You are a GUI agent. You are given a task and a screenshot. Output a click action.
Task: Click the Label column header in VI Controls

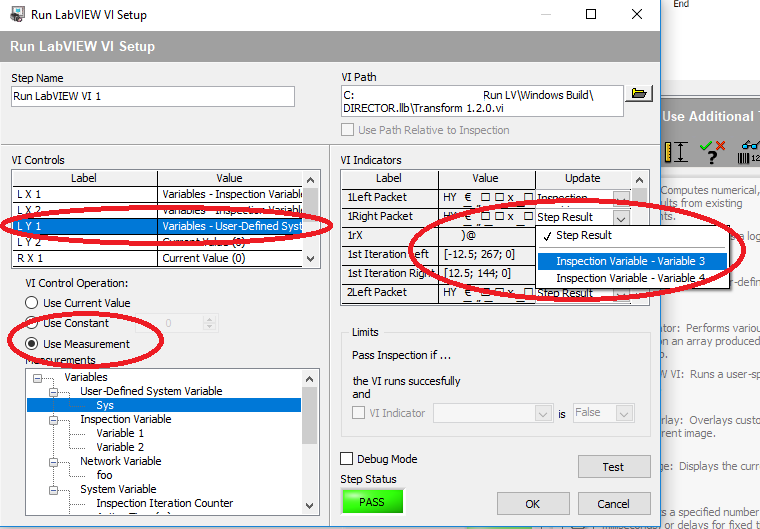84,178
